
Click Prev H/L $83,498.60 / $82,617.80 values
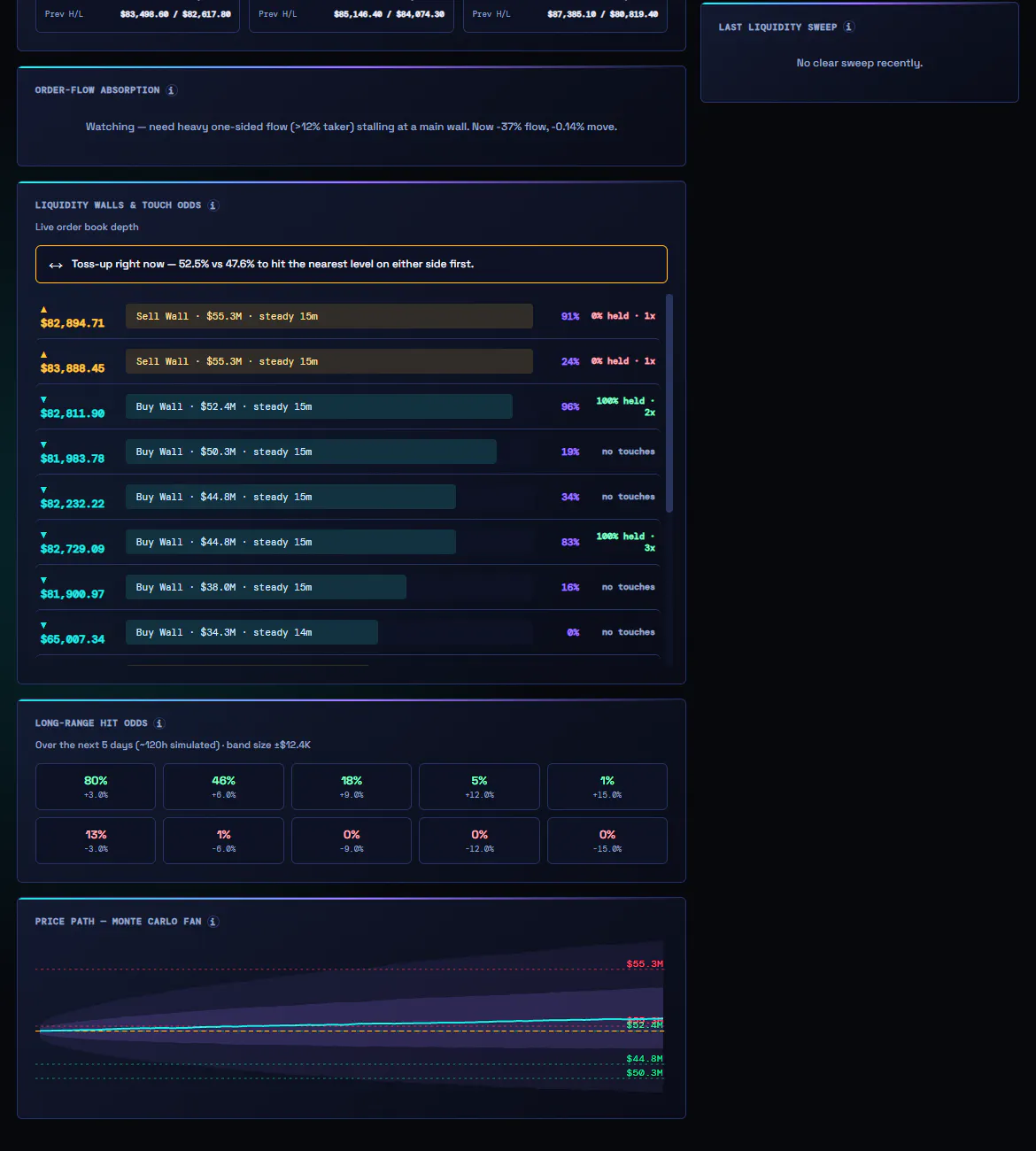coord(175,14)
